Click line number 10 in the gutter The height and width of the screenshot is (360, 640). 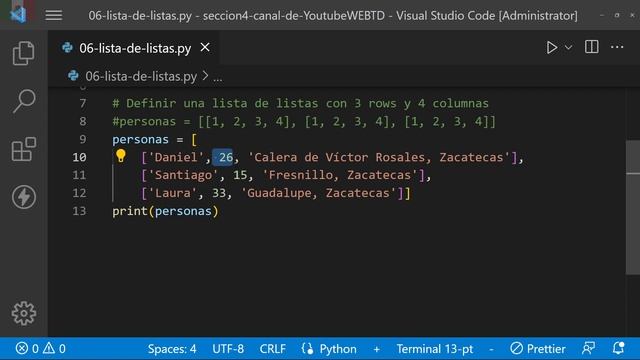[79, 157]
